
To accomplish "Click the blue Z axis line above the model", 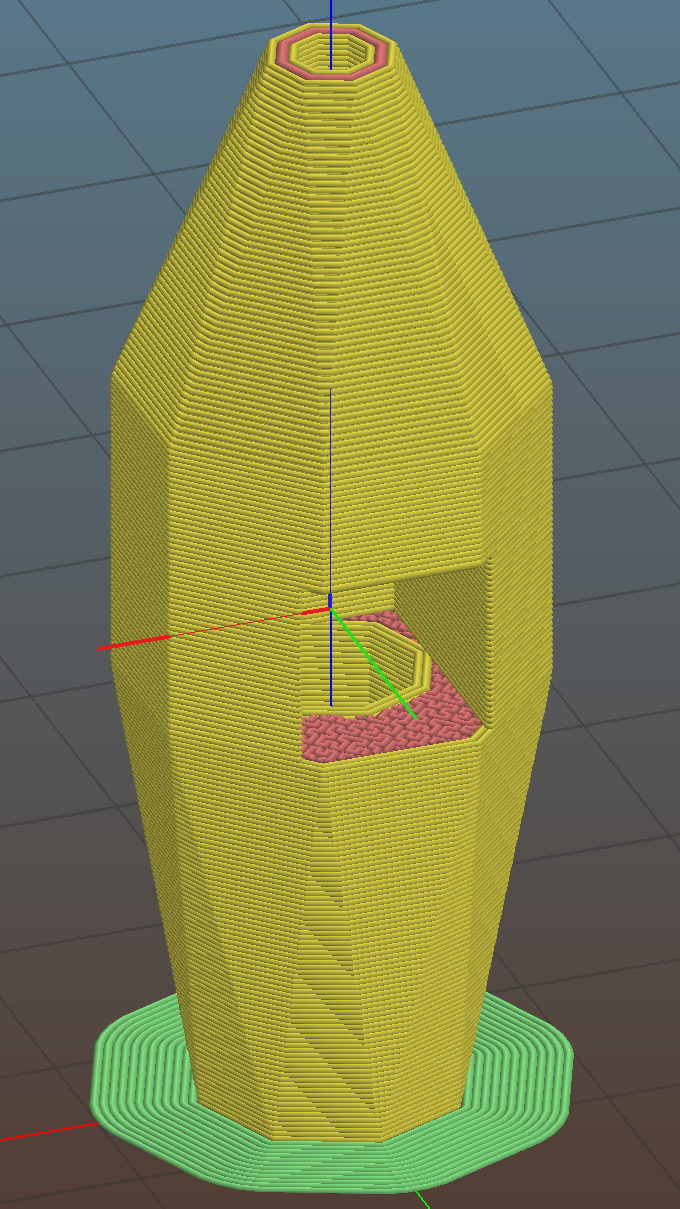I will 331,12.
